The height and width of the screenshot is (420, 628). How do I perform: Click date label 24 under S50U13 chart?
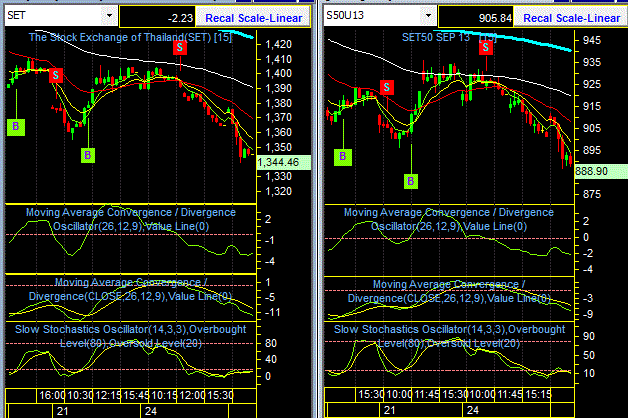coord(473,410)
